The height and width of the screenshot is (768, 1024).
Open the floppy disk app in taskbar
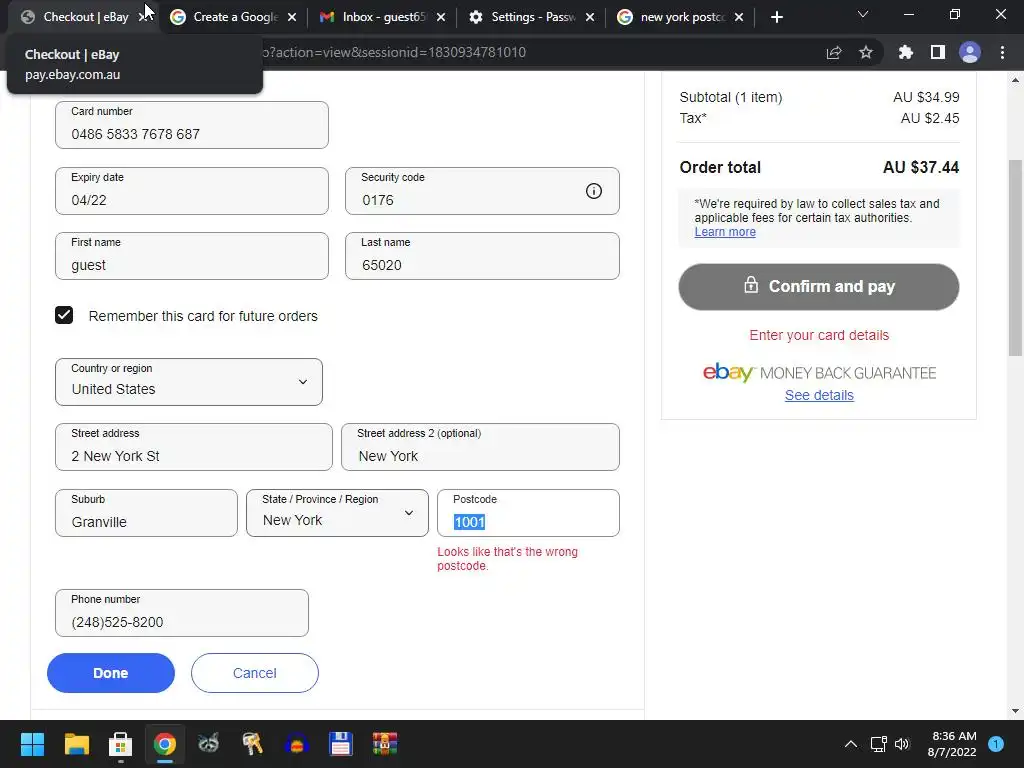point(340,744)
